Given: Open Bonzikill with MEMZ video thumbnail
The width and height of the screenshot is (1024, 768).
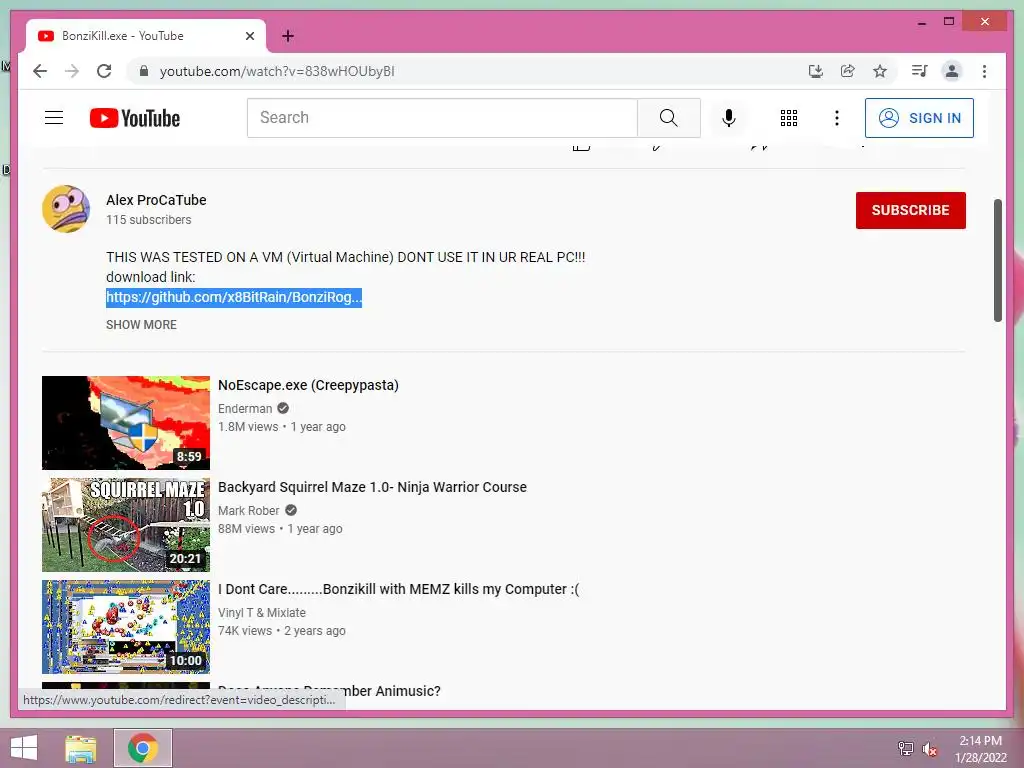Looking at the screenshot, I should (x=126, y=626).
